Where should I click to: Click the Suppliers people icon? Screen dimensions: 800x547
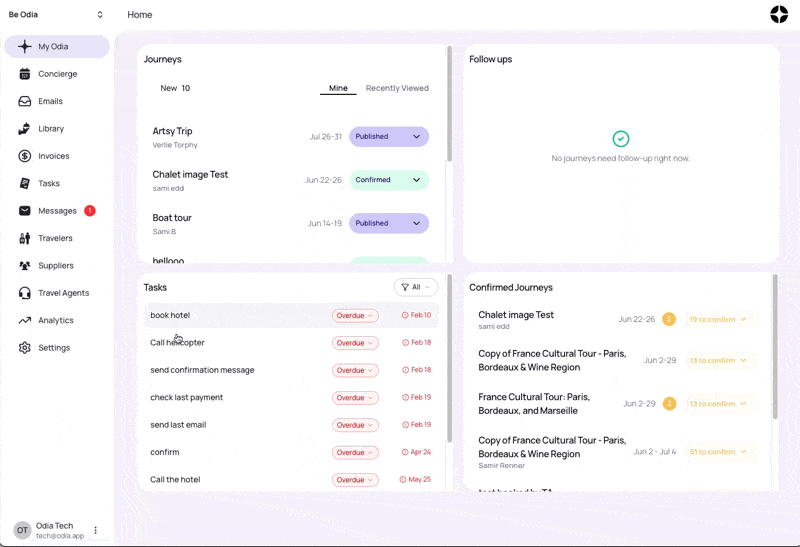pyautogui.click(x=24, y=265)
